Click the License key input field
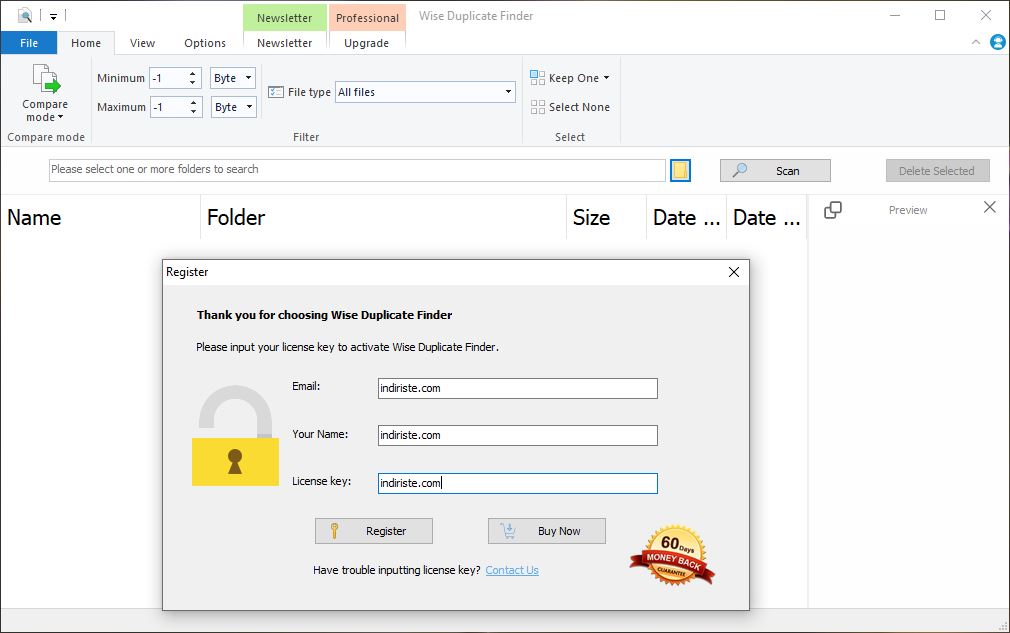Image resolution: width=1010 pixels, height=633 pixels. pyautogui.click(x=518, y=484)
